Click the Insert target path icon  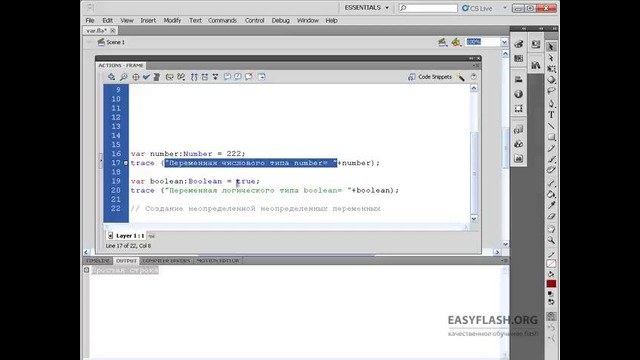pos(136,77)
